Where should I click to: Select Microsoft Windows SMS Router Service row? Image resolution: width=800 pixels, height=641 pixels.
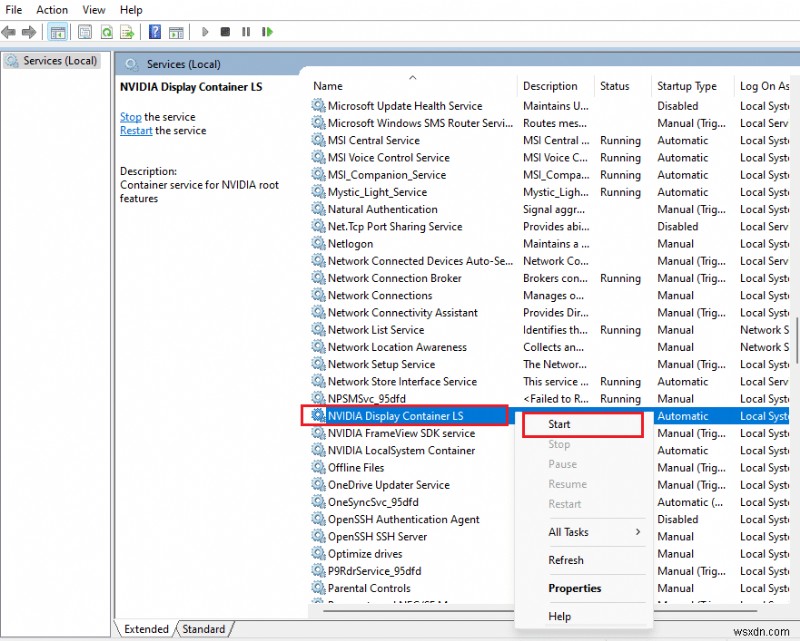click(549, 123)
